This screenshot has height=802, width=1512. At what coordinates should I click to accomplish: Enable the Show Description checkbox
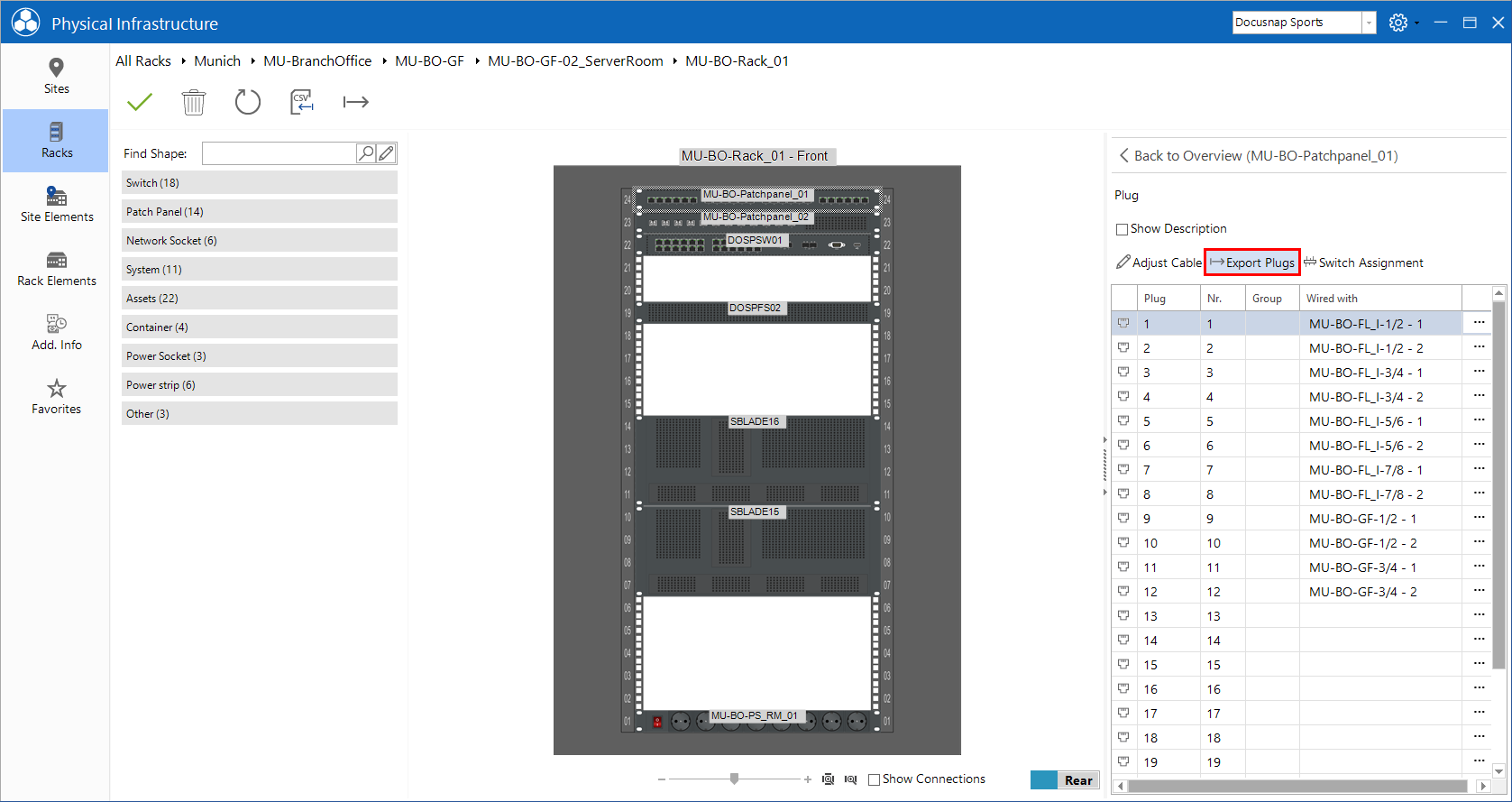point(1123,229)
